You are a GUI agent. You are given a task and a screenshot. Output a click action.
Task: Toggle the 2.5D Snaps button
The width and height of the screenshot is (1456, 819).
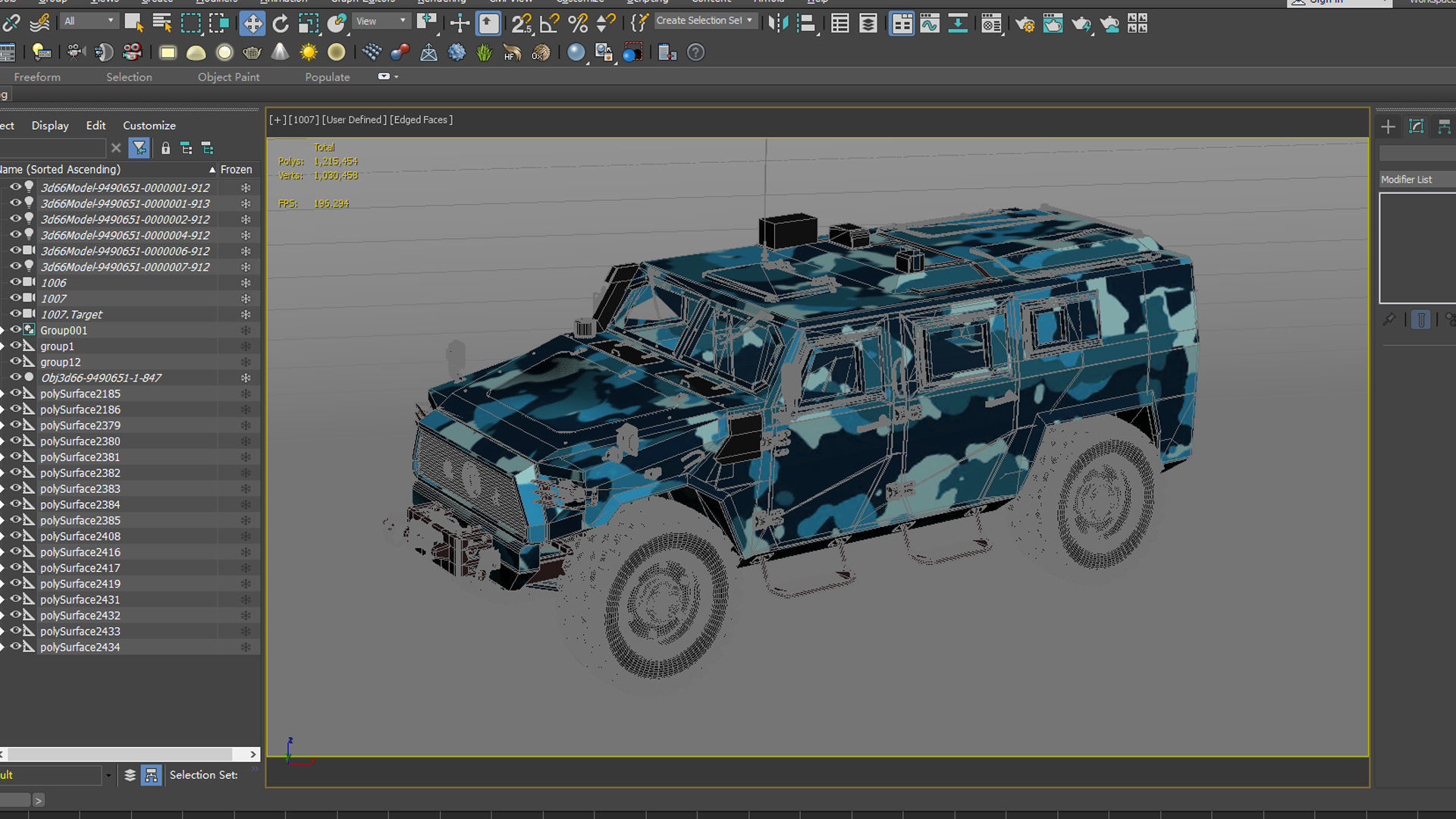click(522, 24)
